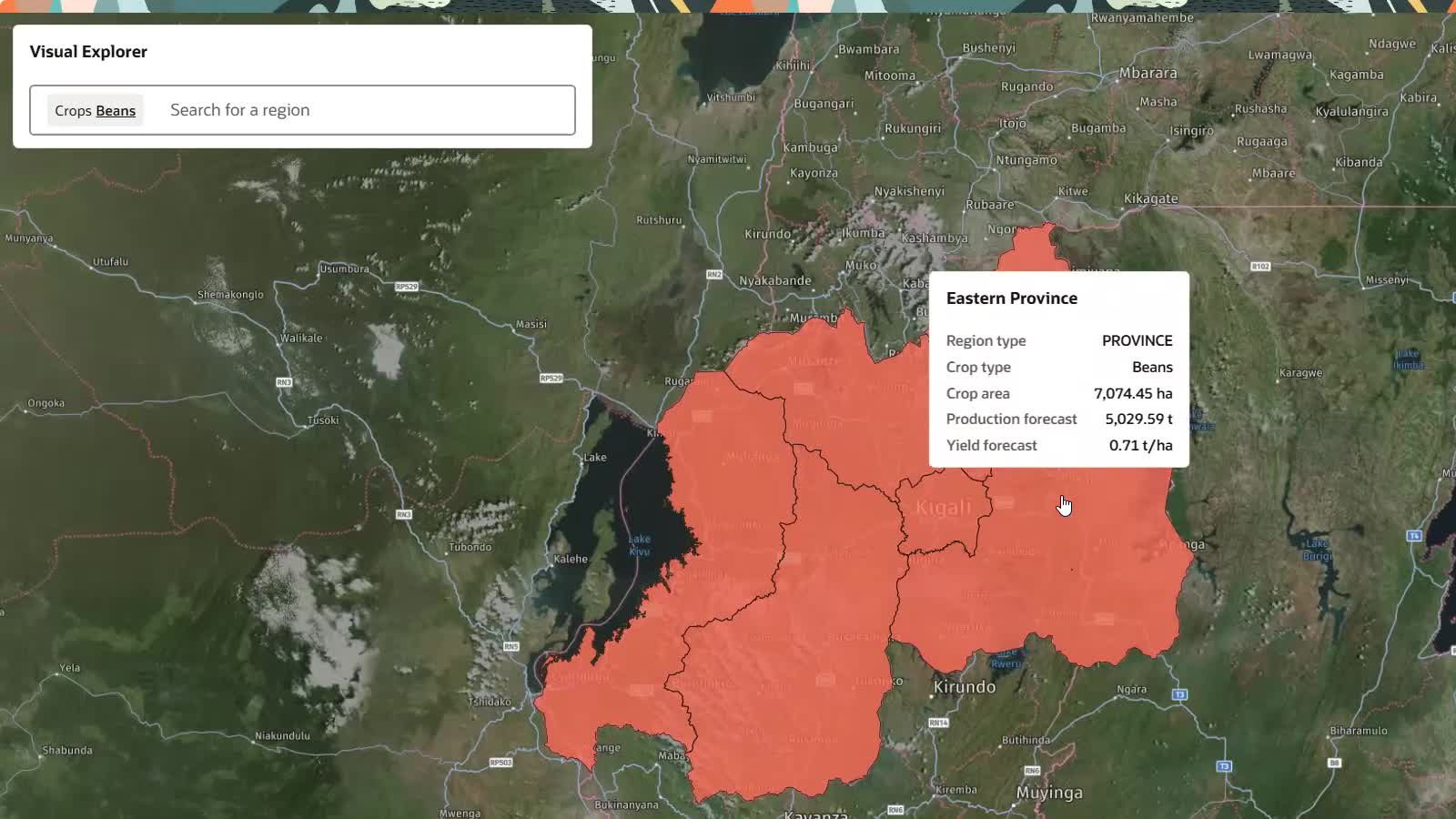This screenshot has width=1456, height=819.
Task: Click the Biharamulo label on map
Action: [1359, 731]
